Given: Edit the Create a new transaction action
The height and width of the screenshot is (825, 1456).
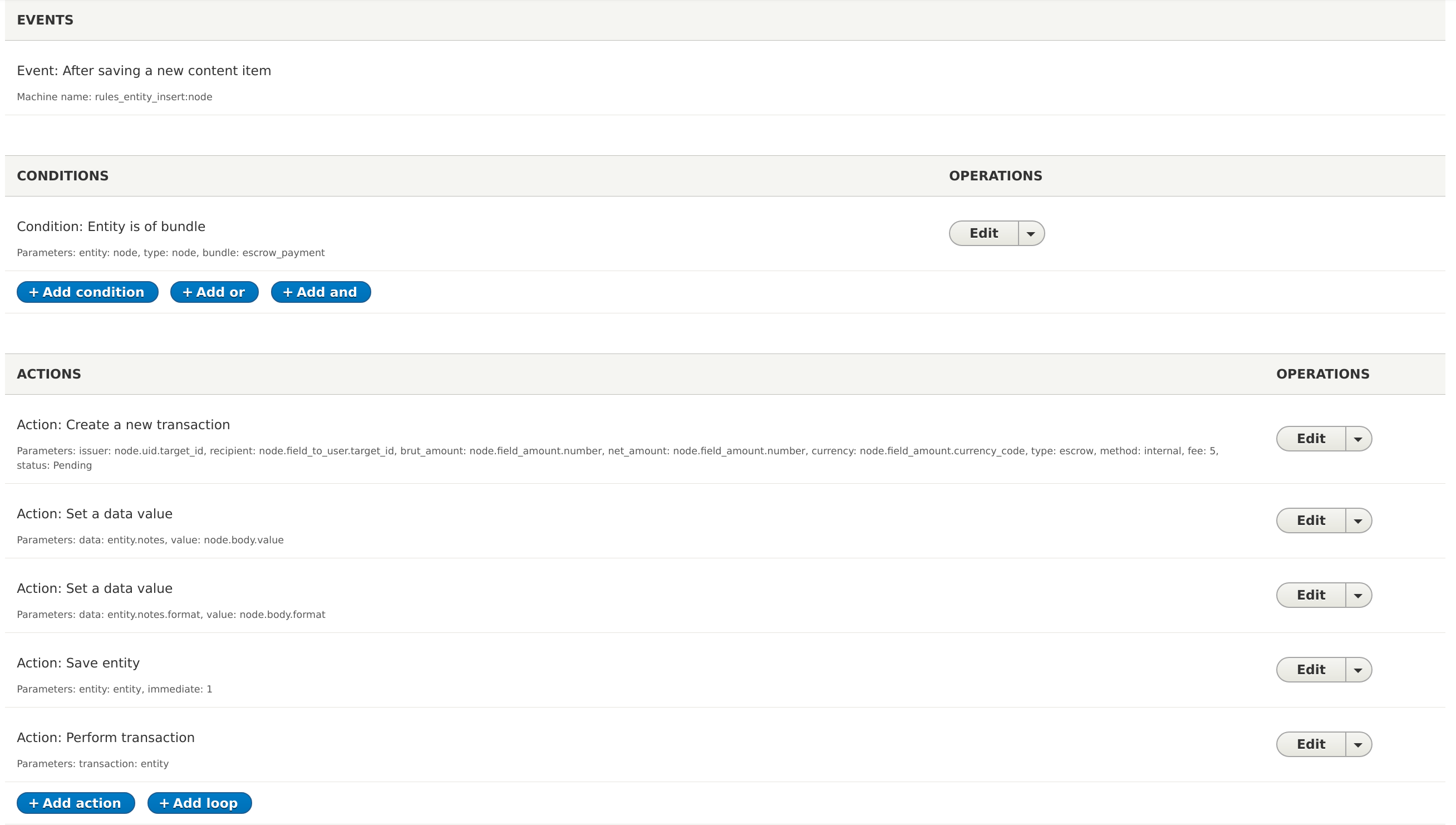Looking at the screenshot, I should click(x=1310, y=439).
